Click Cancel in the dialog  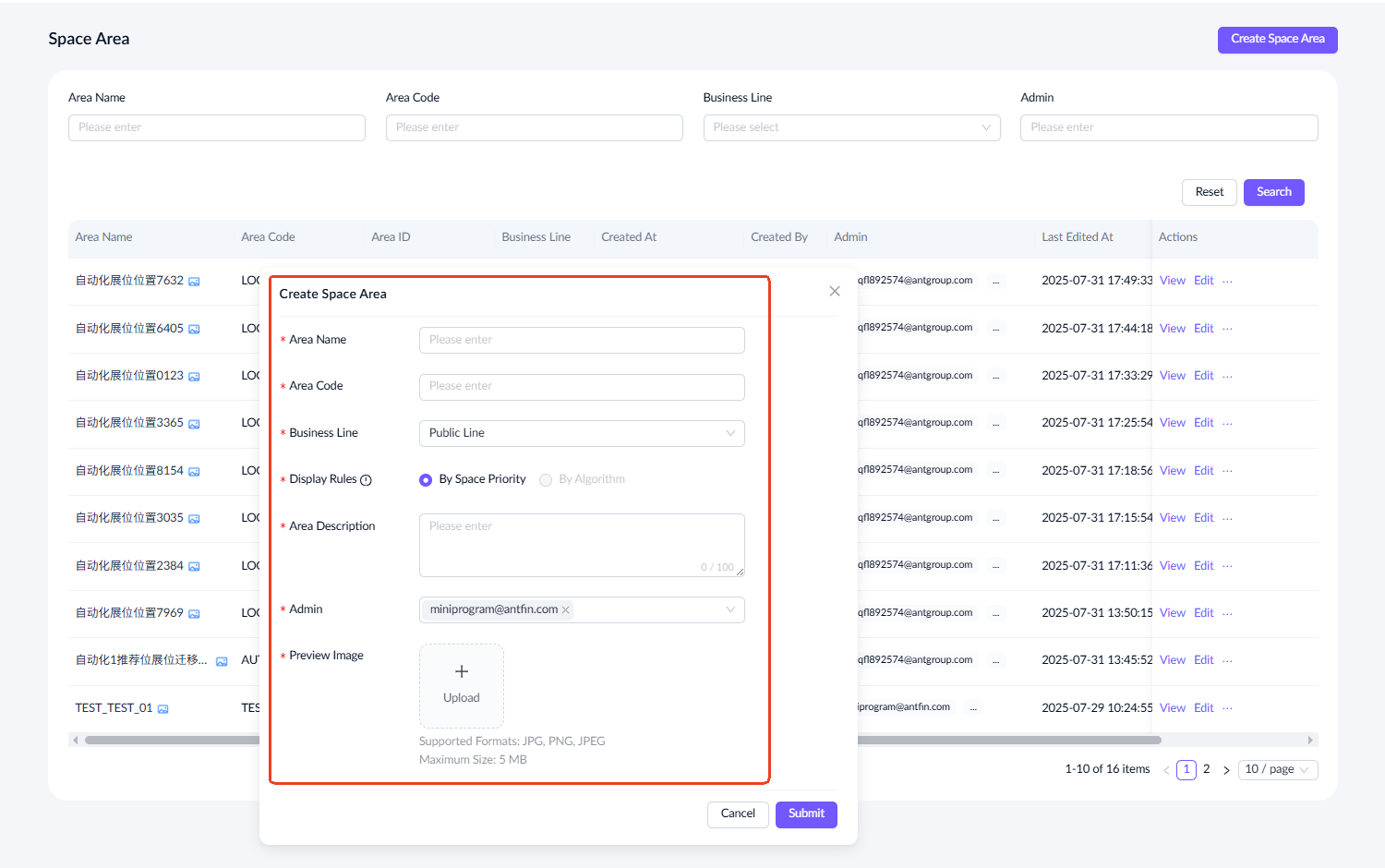pyautogui.click(x=738, y=814)
